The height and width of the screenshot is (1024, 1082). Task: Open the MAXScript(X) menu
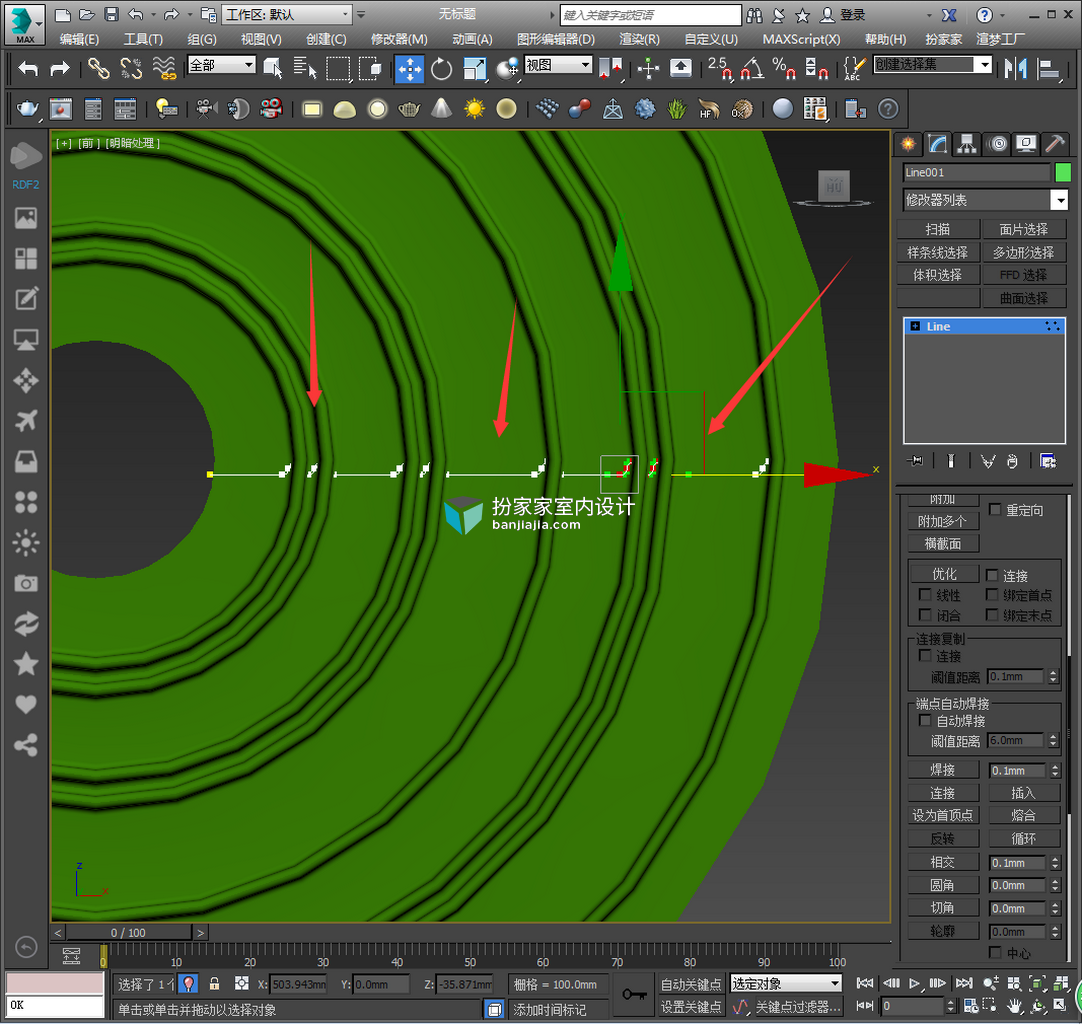pyautogui.click(x=801, y=39)
